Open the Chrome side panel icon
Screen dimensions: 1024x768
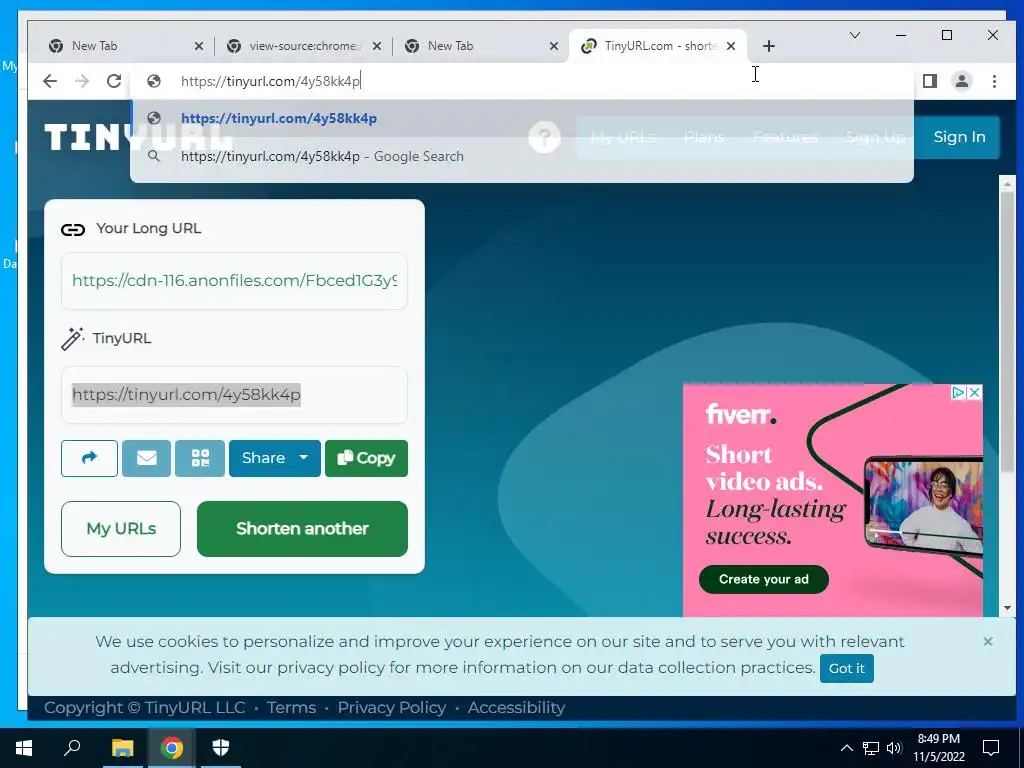pyautogui.click(x=930, y=81)
